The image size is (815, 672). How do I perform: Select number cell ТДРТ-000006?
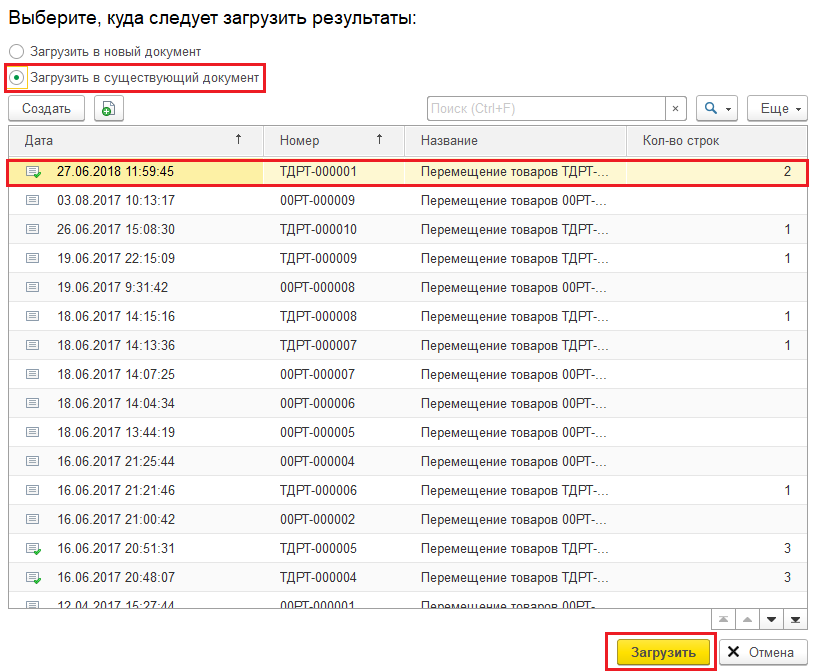318,490
